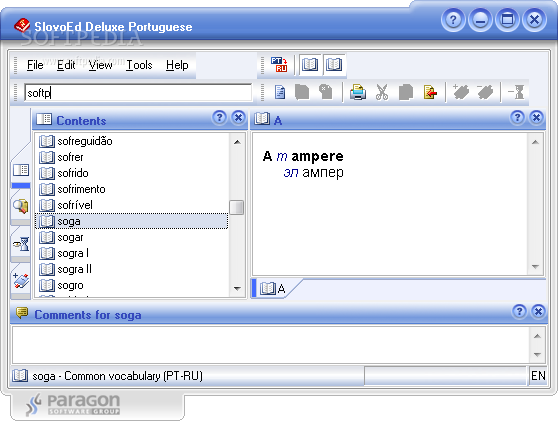This screenshot has width=558, height=421.
Task: Click the new document toolbar icon
Action: click(280, 93)
